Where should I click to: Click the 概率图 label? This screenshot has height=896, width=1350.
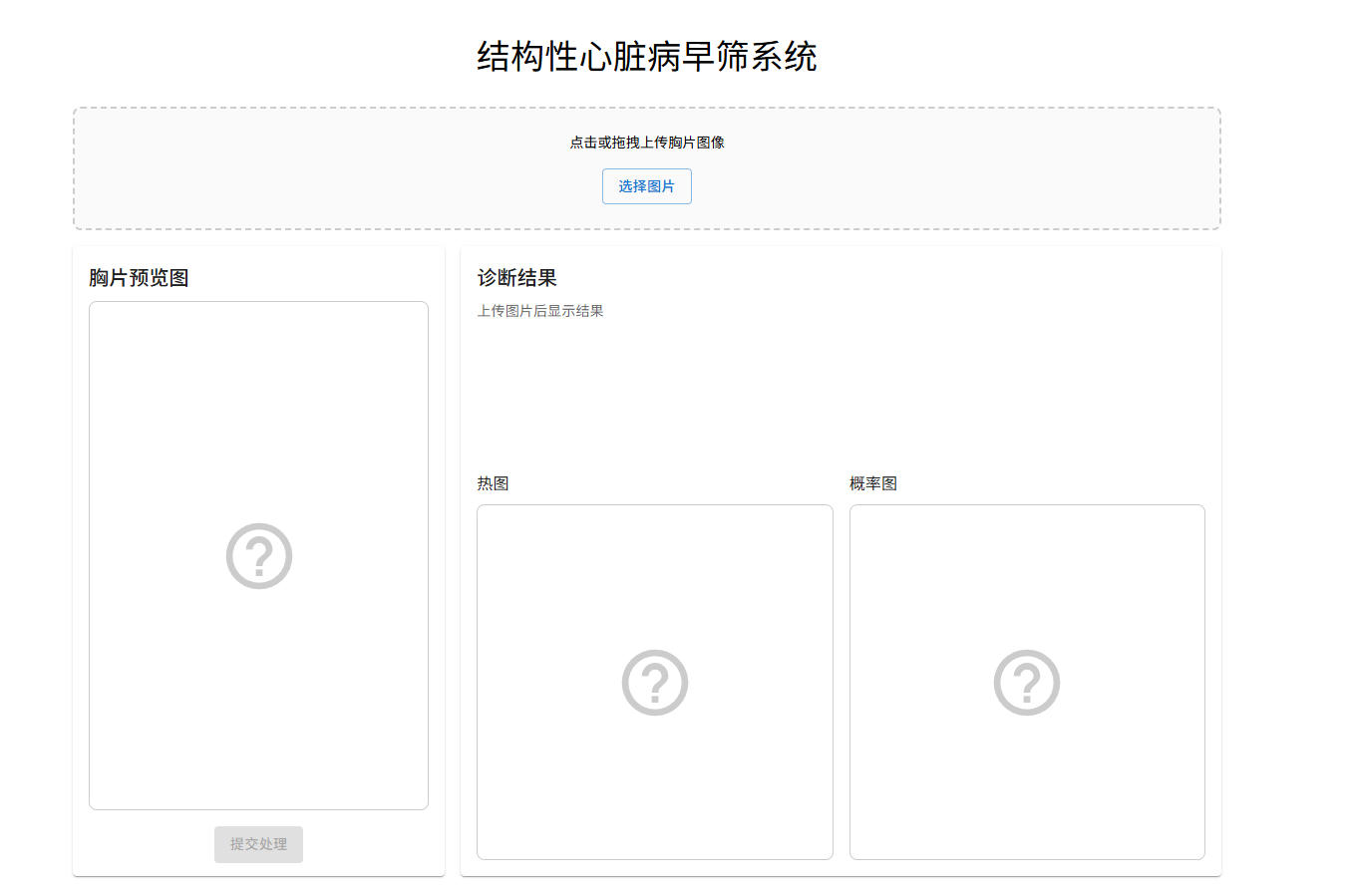871,483
